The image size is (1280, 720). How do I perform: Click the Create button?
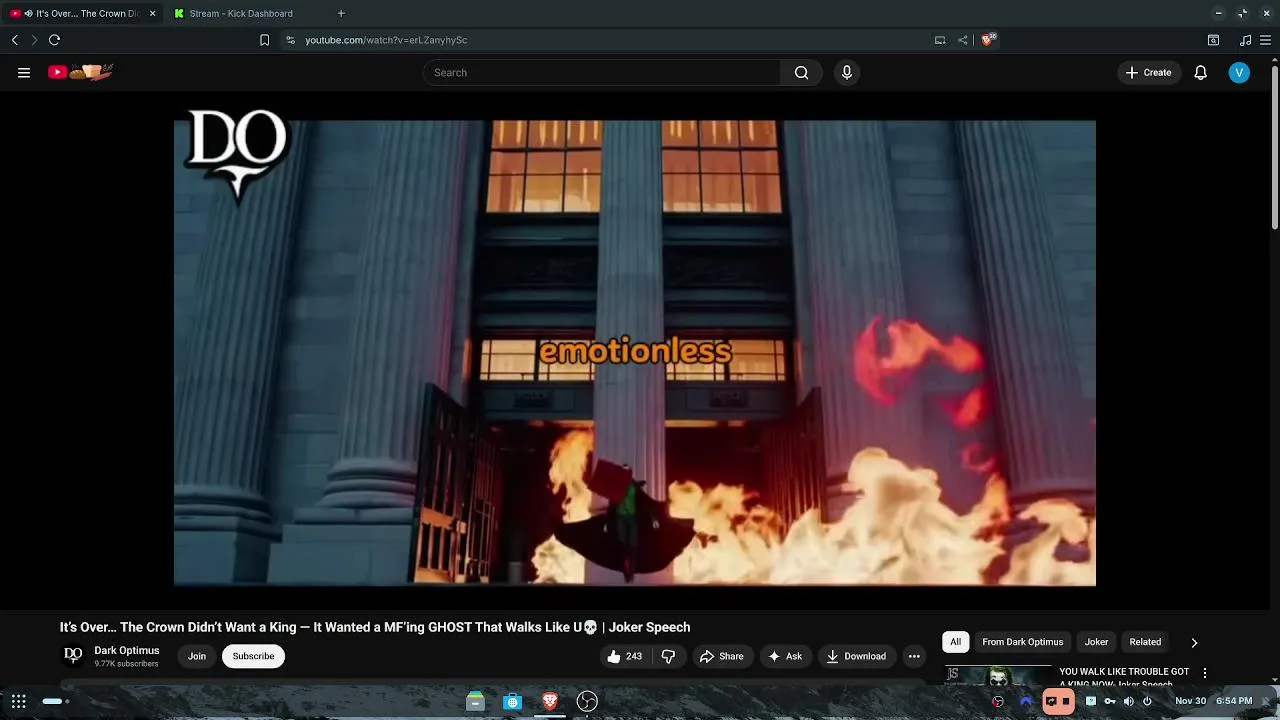click(x=1148, y=72)
